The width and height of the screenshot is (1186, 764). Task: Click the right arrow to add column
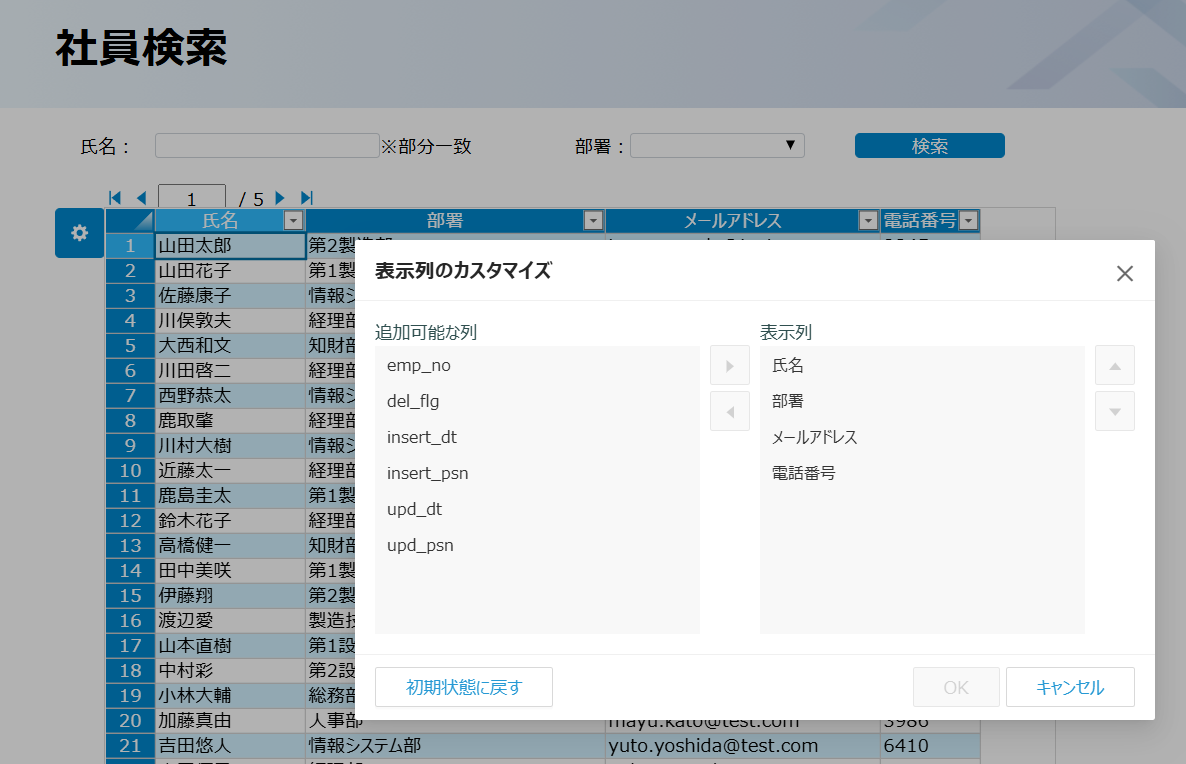tap(730, 366)
